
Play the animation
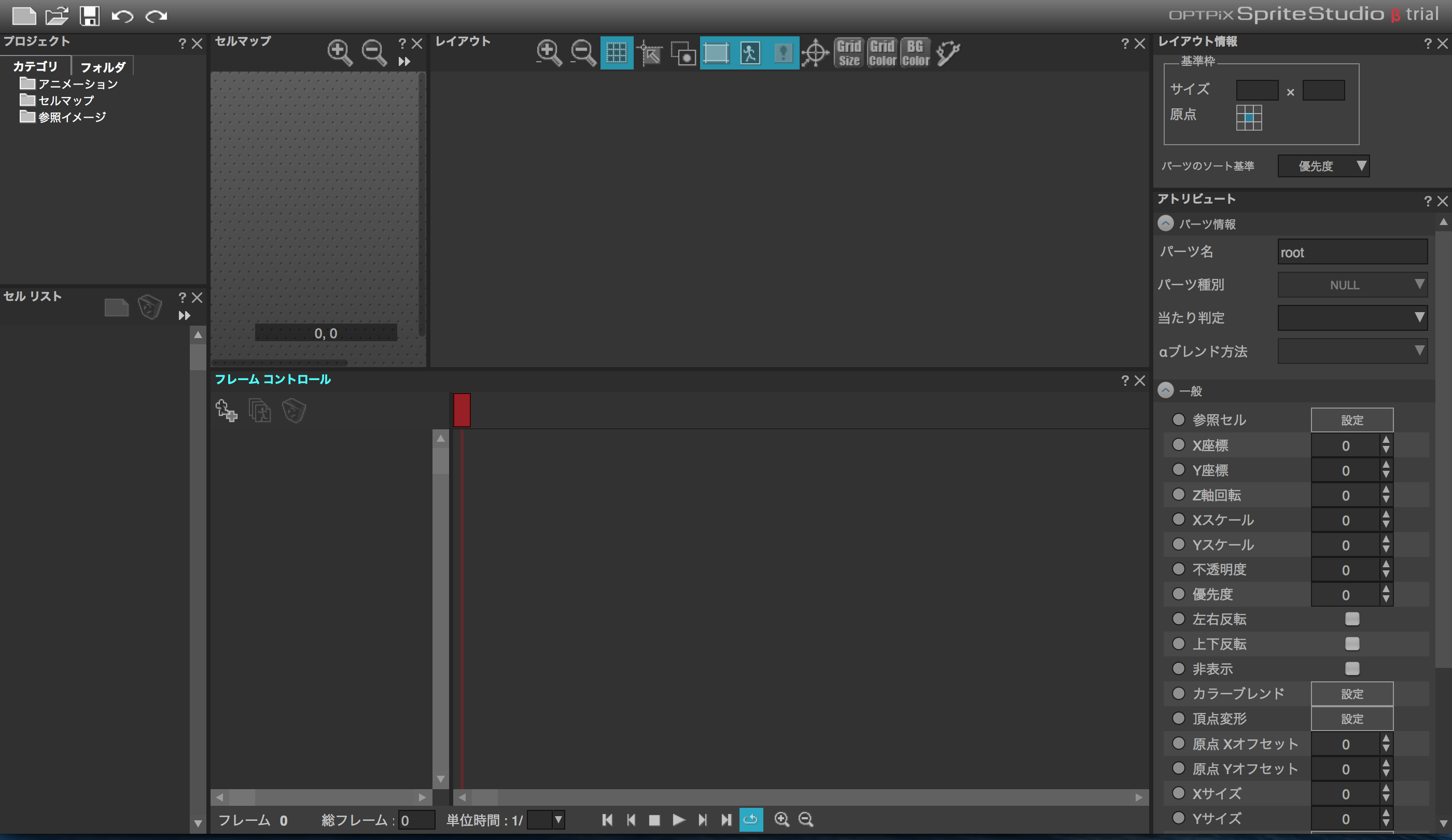(679, 820)
